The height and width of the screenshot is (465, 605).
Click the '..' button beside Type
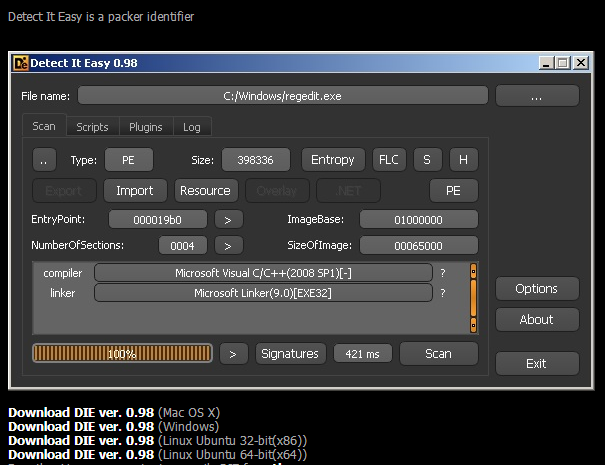pos(44,160)
